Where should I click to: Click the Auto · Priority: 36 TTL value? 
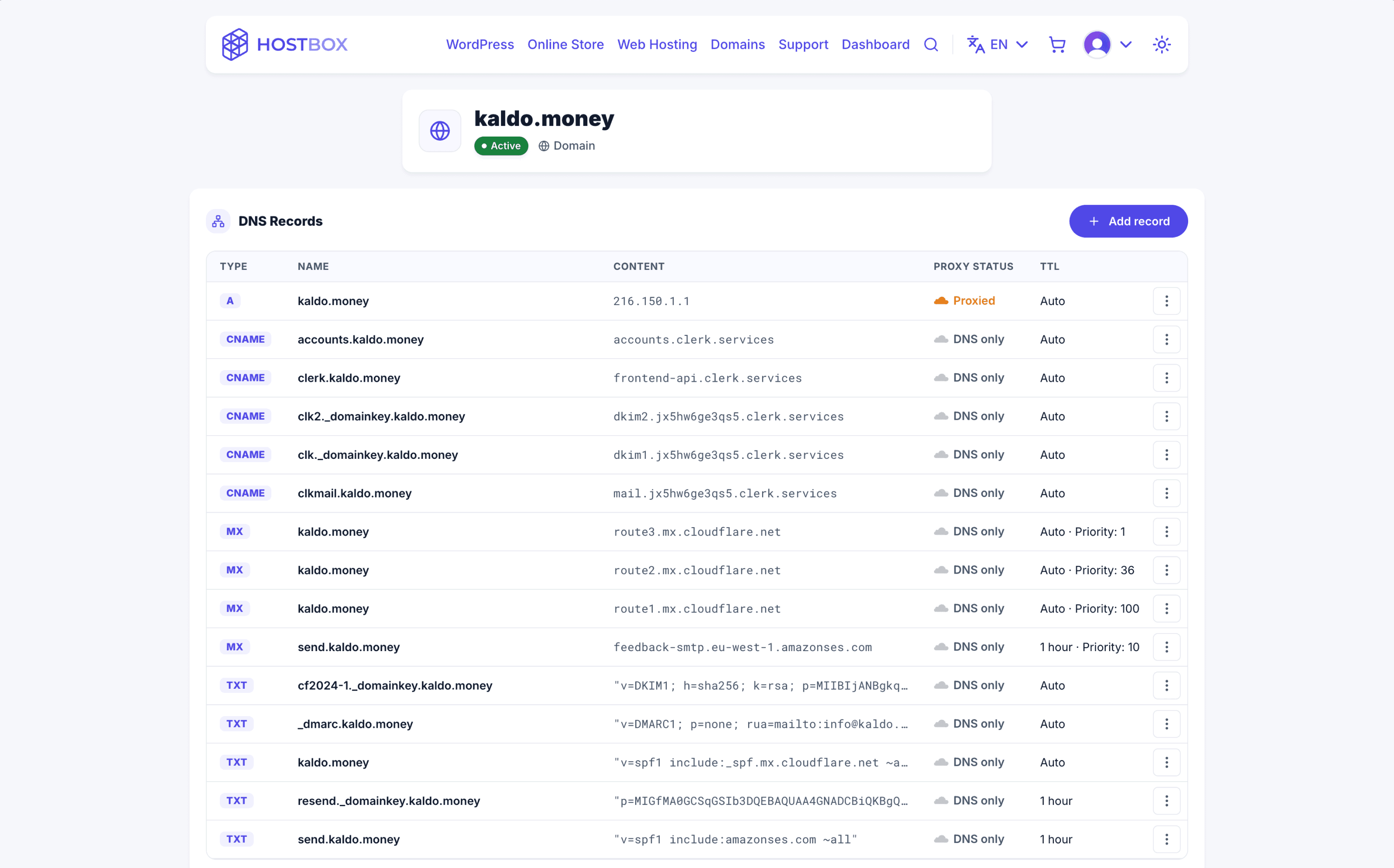1087,570
